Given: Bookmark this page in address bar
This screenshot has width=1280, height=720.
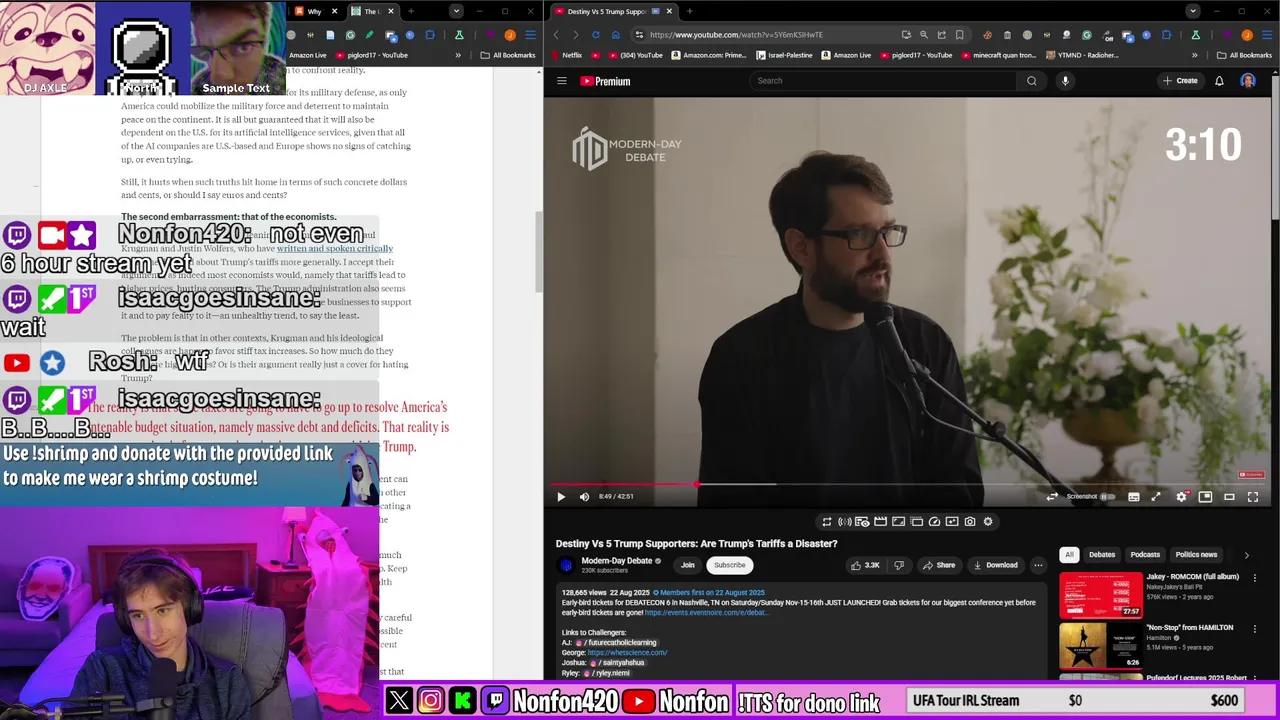Looking at the screenshot, I should click(x=959, y=35).
